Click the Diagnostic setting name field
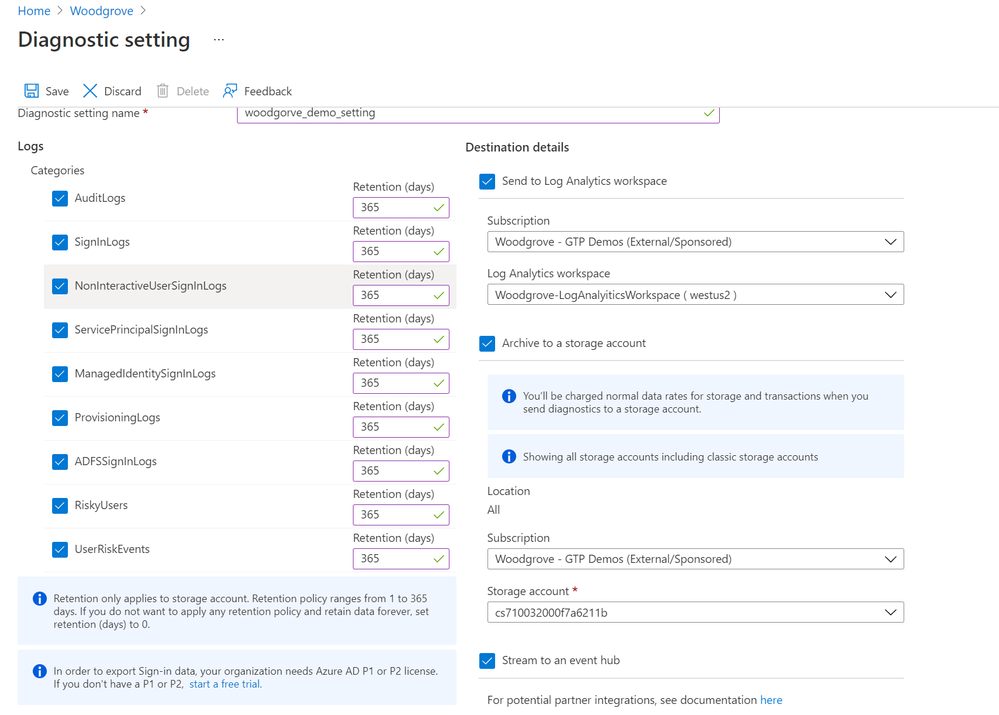Viewport: 999px width, 715px height. 478,113
